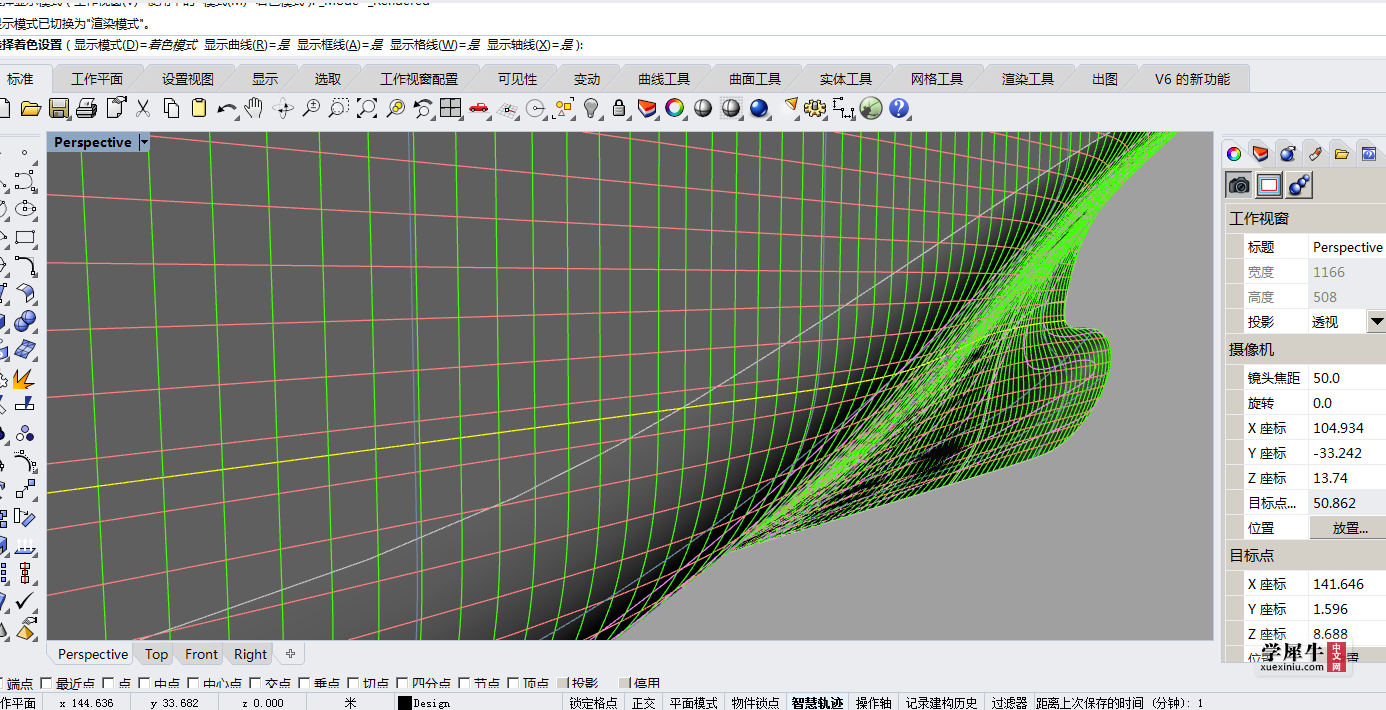Click the light bulb hide/show icon
This screenshot has width=1386, height=710.
(x=591, y=108)
